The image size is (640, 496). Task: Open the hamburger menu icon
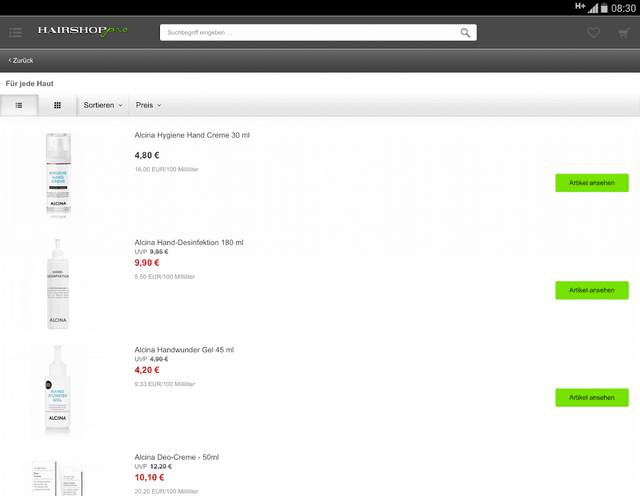[16, 32]
